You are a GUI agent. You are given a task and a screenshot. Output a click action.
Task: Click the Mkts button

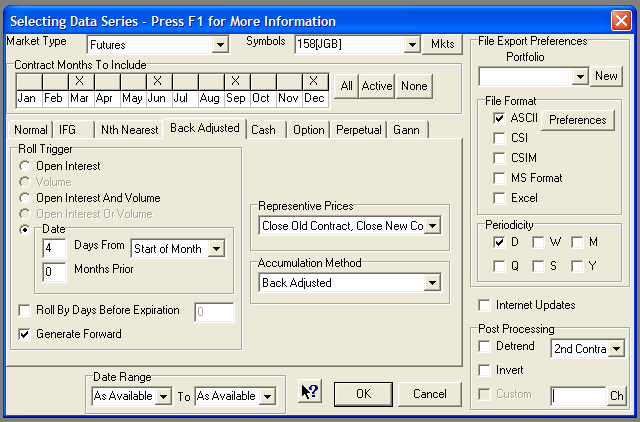tap(442, 44)
